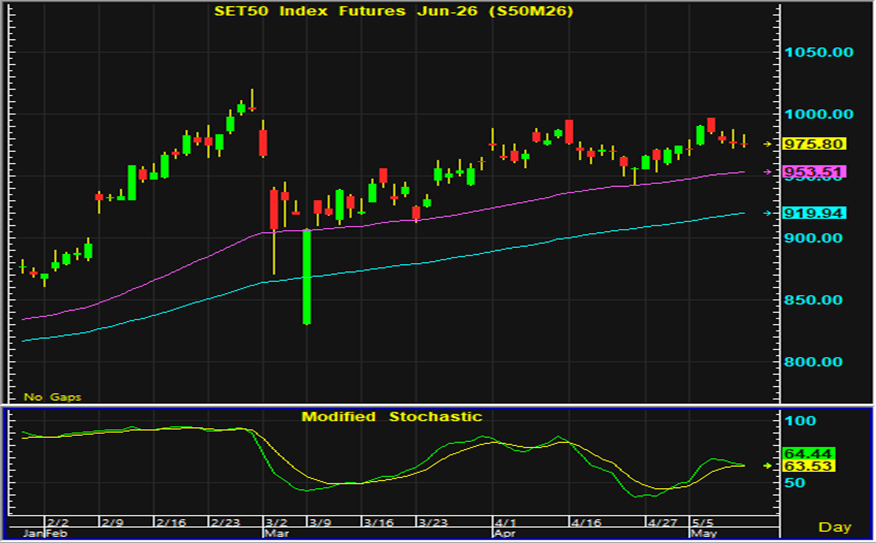Click the 2/16 date label
Screen dimensions: 876x543
(x=171, y=523)
